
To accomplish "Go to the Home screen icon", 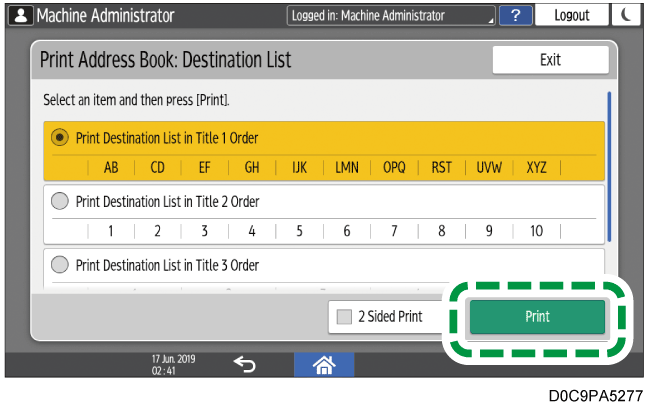I will (x=323, y=366).
